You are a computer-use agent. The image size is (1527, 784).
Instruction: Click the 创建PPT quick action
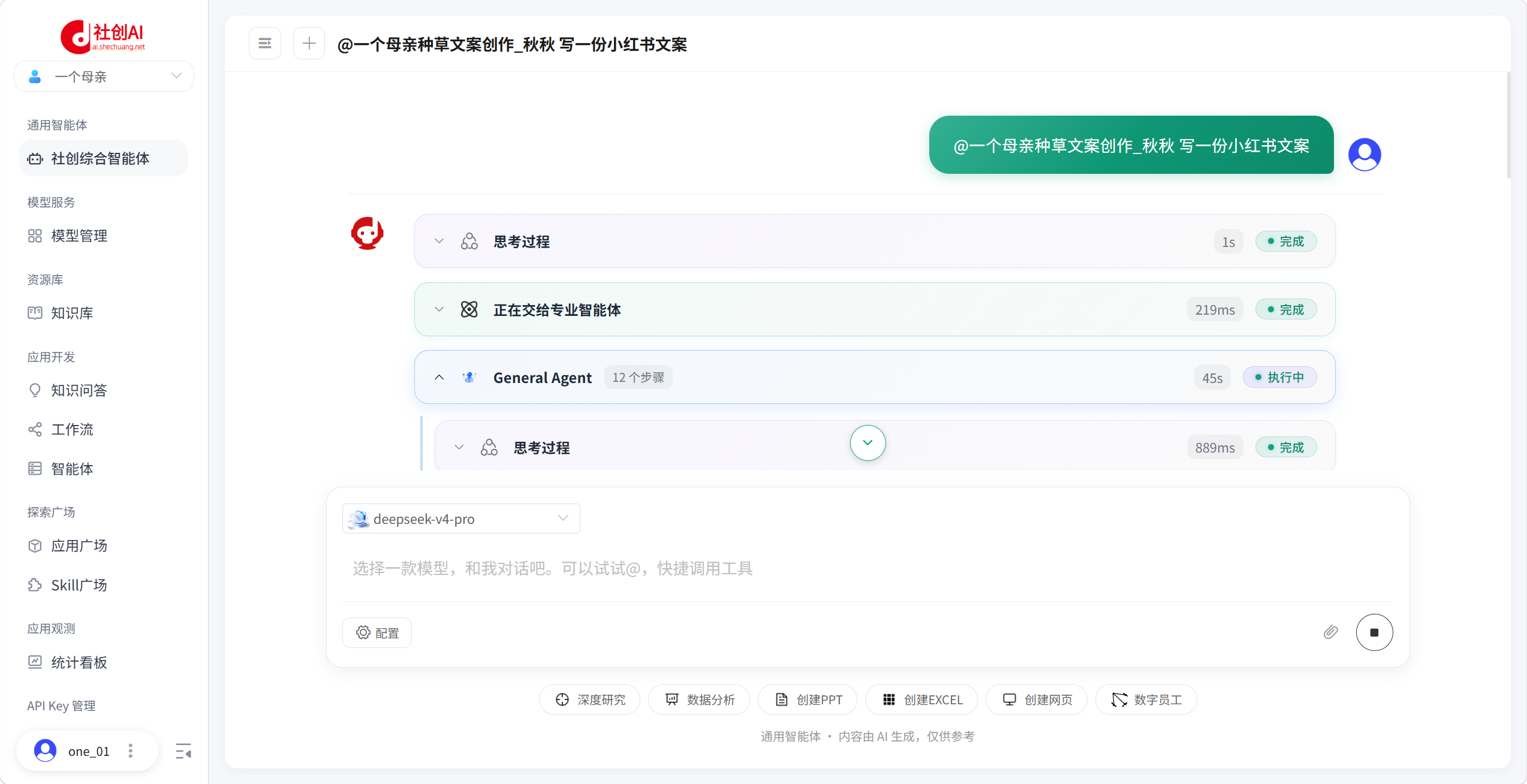coord(808,699)
